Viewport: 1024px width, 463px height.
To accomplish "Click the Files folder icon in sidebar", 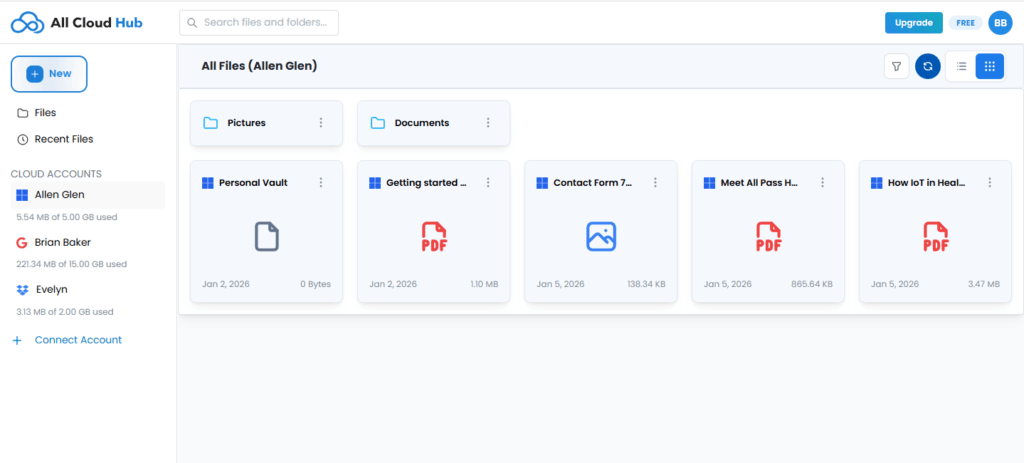I will (22, 113).
